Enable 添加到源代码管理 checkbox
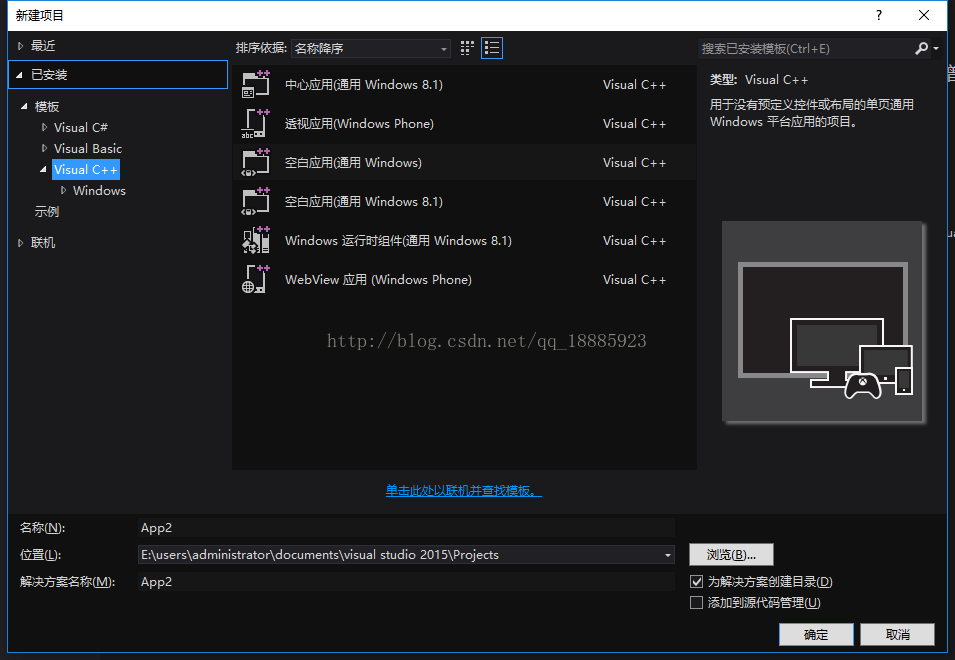 tap(696, 603)
